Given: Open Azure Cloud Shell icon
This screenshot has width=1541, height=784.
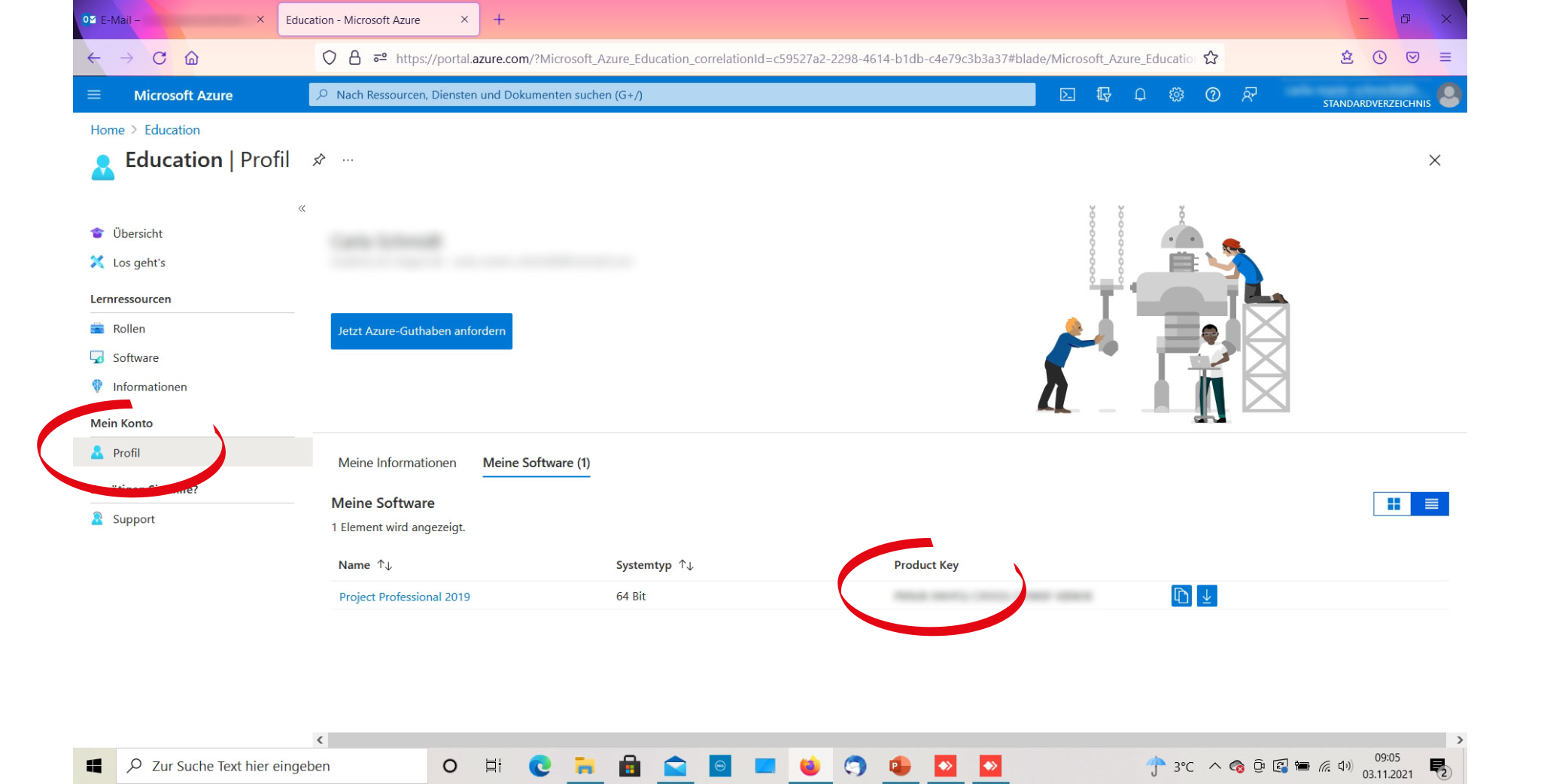Looking at the screenshot, I should coord(1067,95).
